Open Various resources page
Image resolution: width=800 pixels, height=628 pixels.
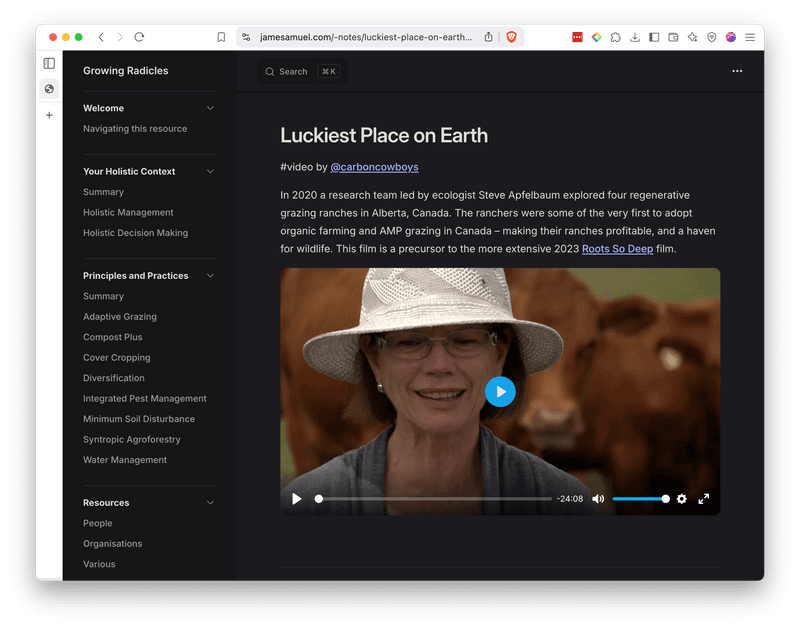pos(99,564)
